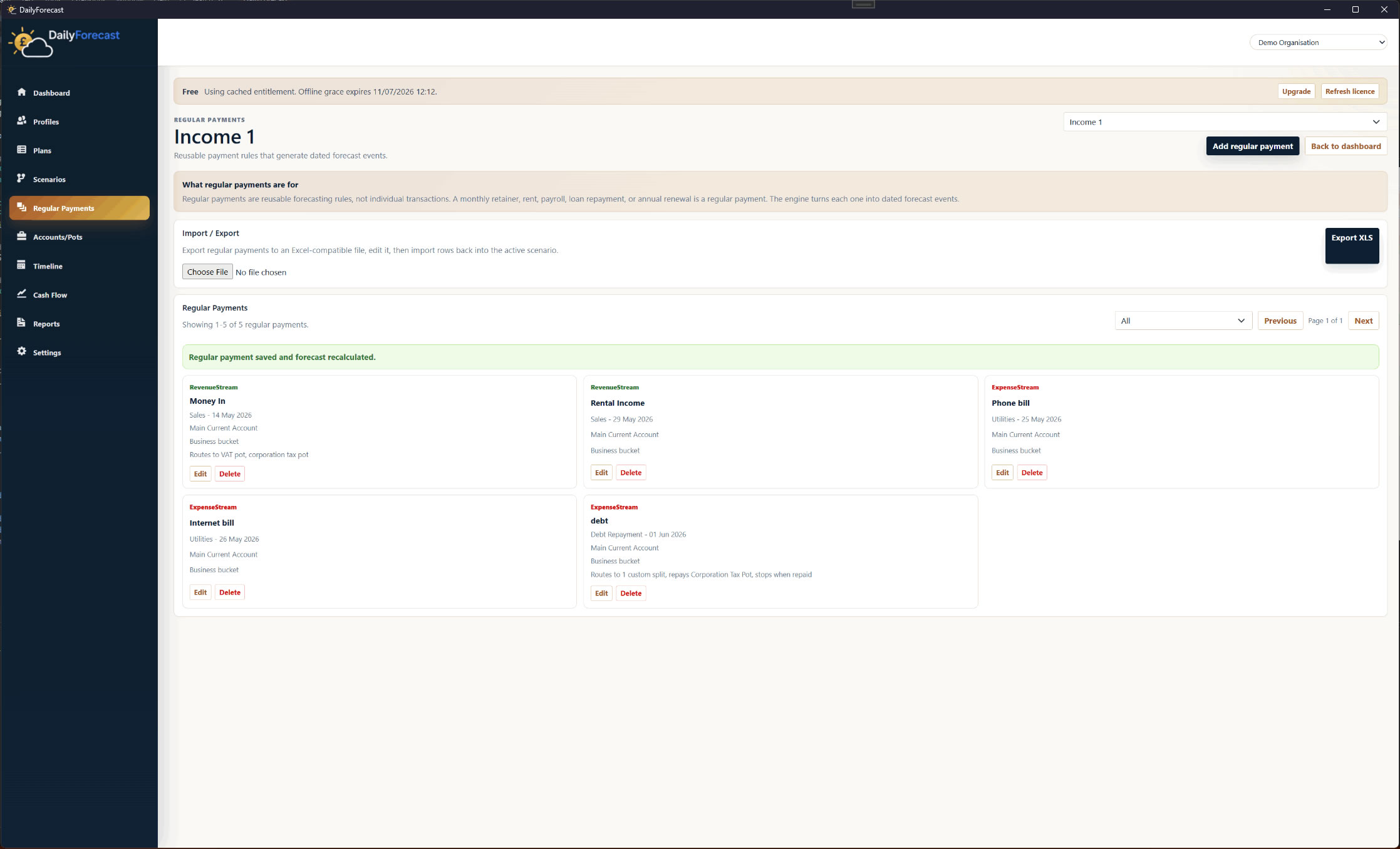The width and height of the screenshot is (1400, 849).
Task: Expand the Demo Organisation dropdown
Action: coord(1318,43)
